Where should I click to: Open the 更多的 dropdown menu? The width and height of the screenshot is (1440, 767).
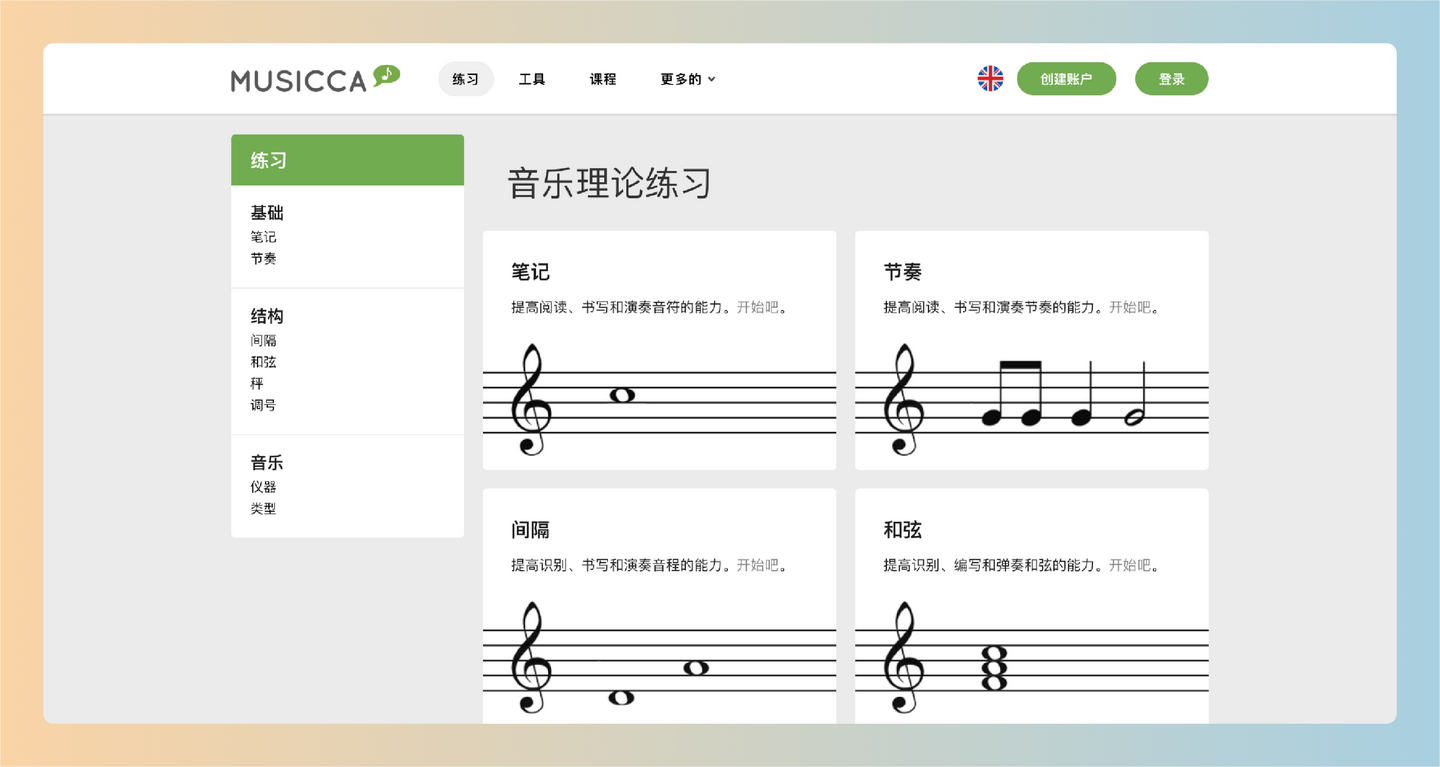click(x=681, y=79)
